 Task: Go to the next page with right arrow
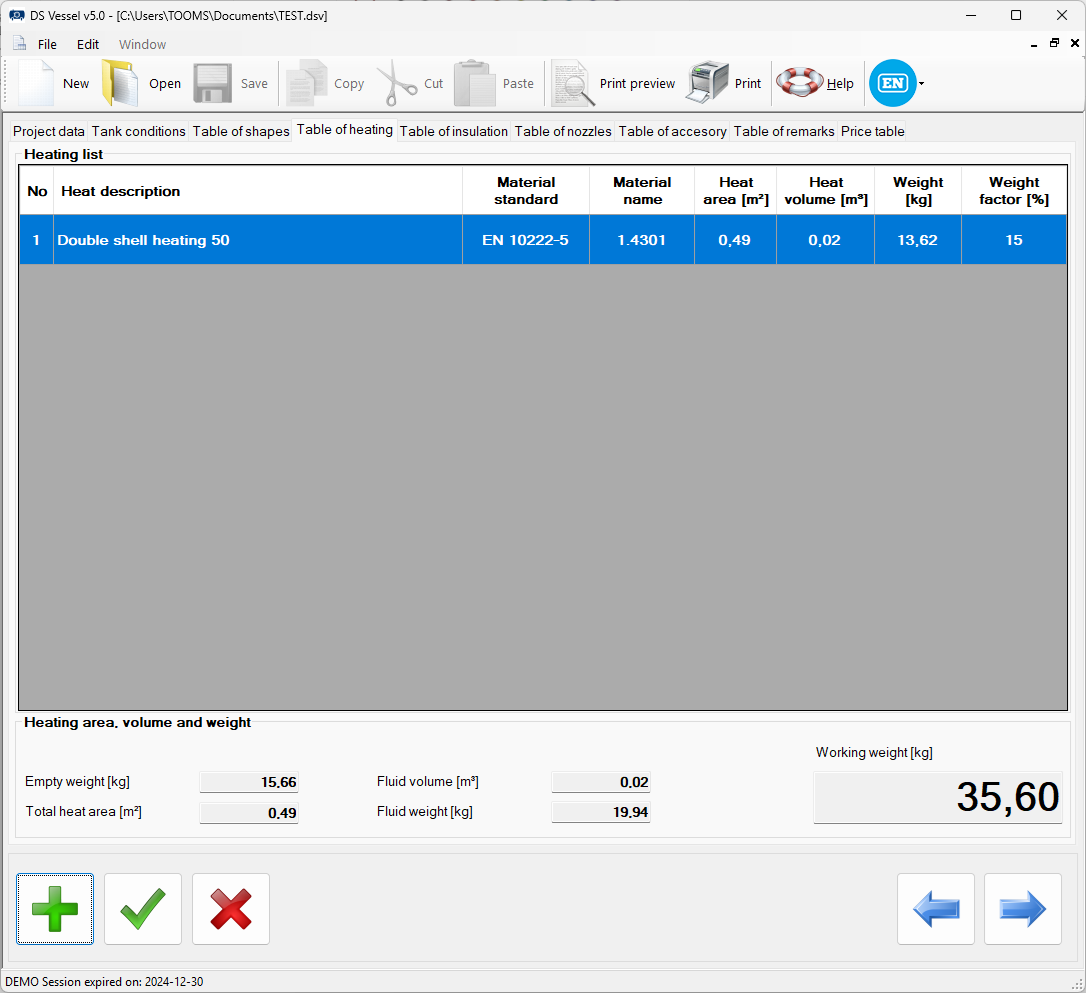coord(1023,909)
